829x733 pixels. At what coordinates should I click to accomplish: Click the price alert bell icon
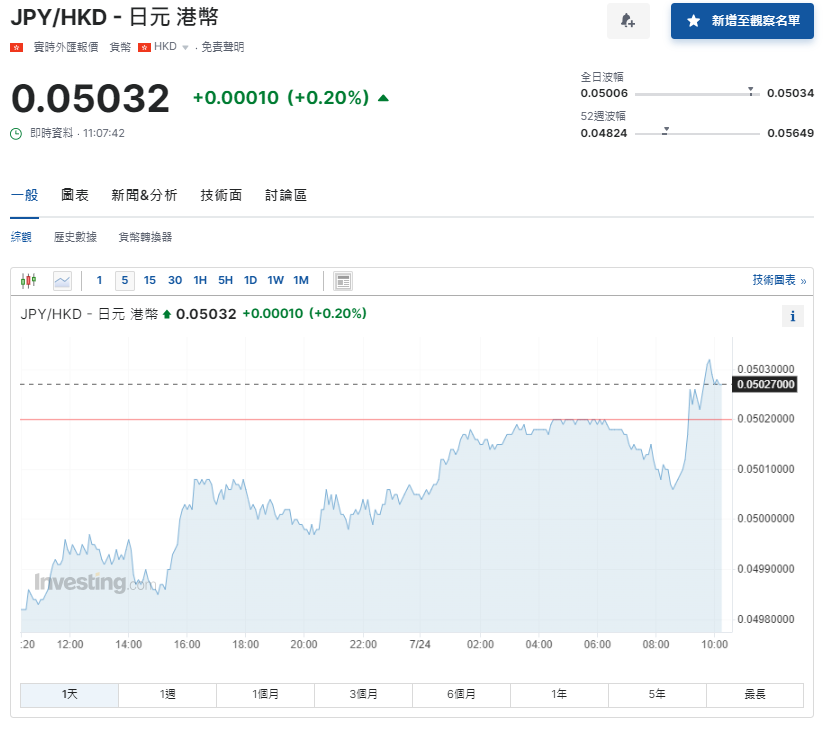(x=628, y=21)
